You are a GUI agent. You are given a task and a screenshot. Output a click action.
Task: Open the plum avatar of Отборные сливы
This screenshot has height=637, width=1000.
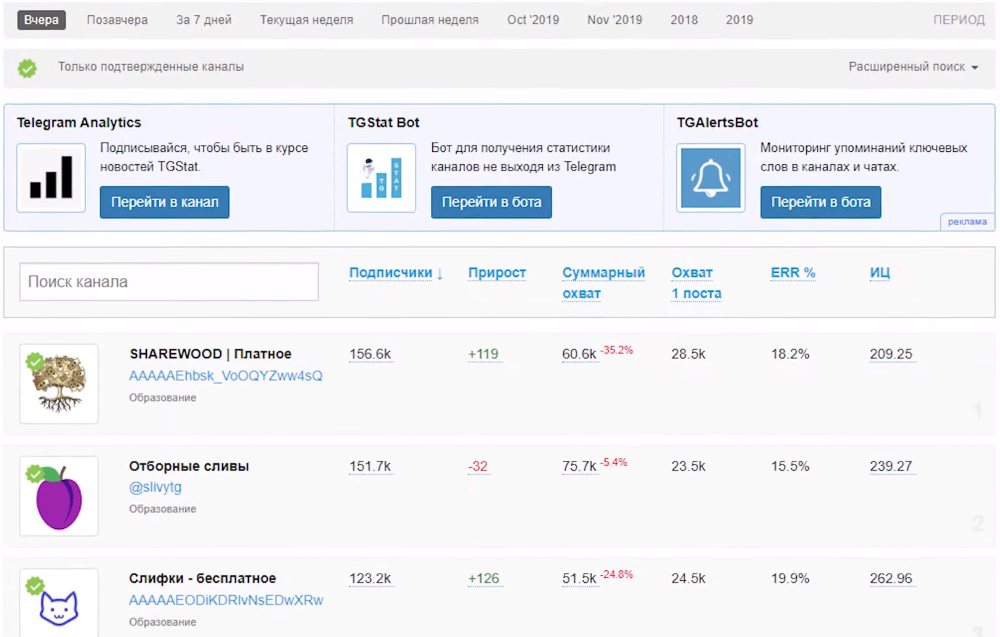coord(59,496)
